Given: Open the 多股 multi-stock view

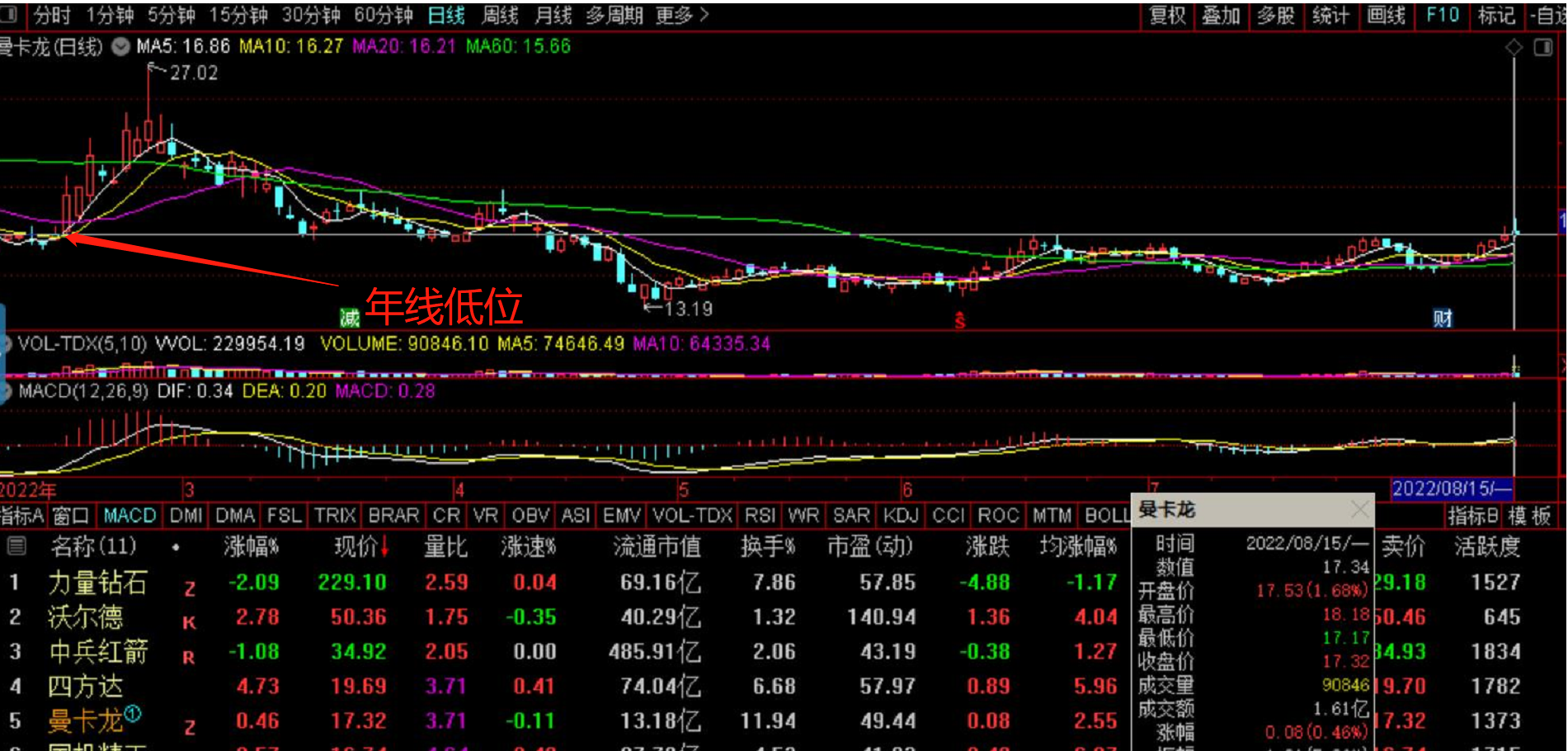Looking at the screenshot, I should pyautogui.click(x=1276, y=15).
